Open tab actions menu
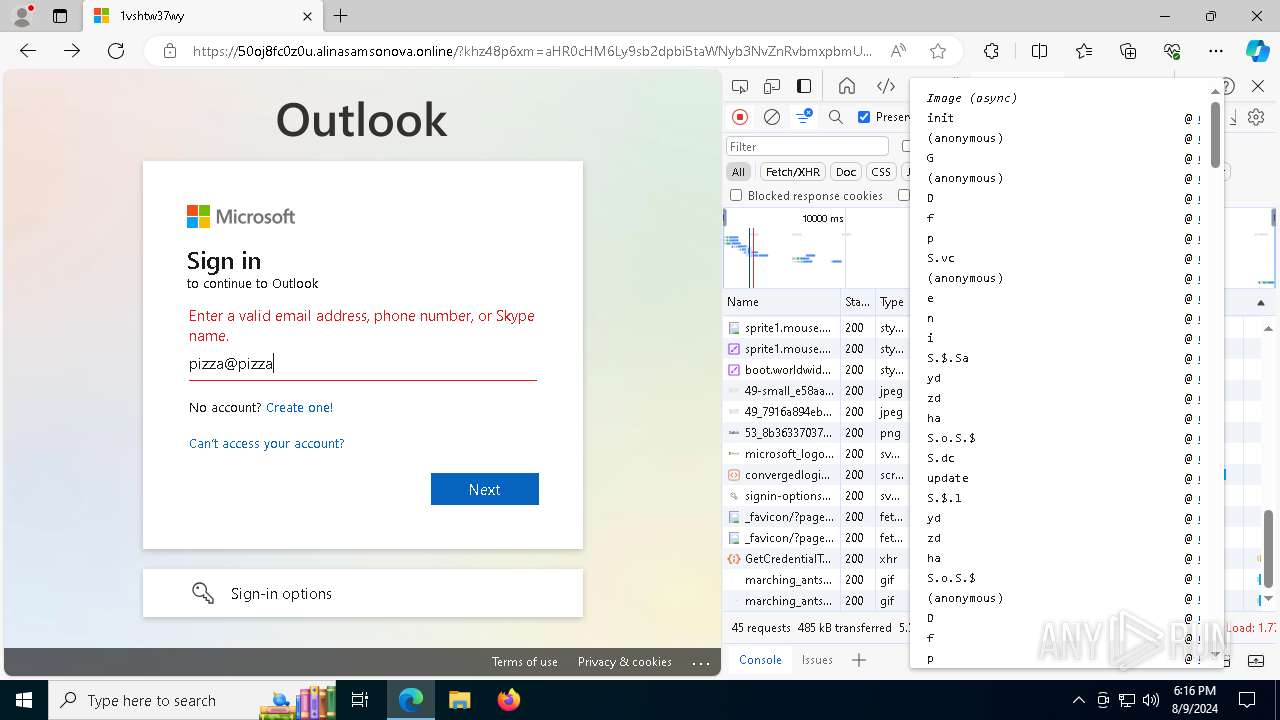 (x=60, y=16)
